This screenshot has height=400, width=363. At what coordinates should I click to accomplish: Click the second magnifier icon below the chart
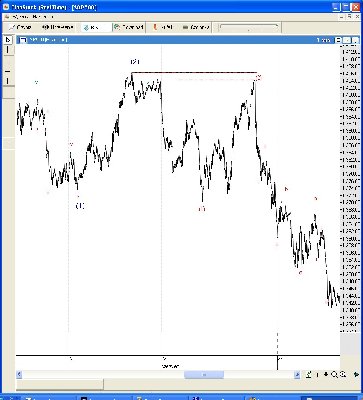pos(343,375)
